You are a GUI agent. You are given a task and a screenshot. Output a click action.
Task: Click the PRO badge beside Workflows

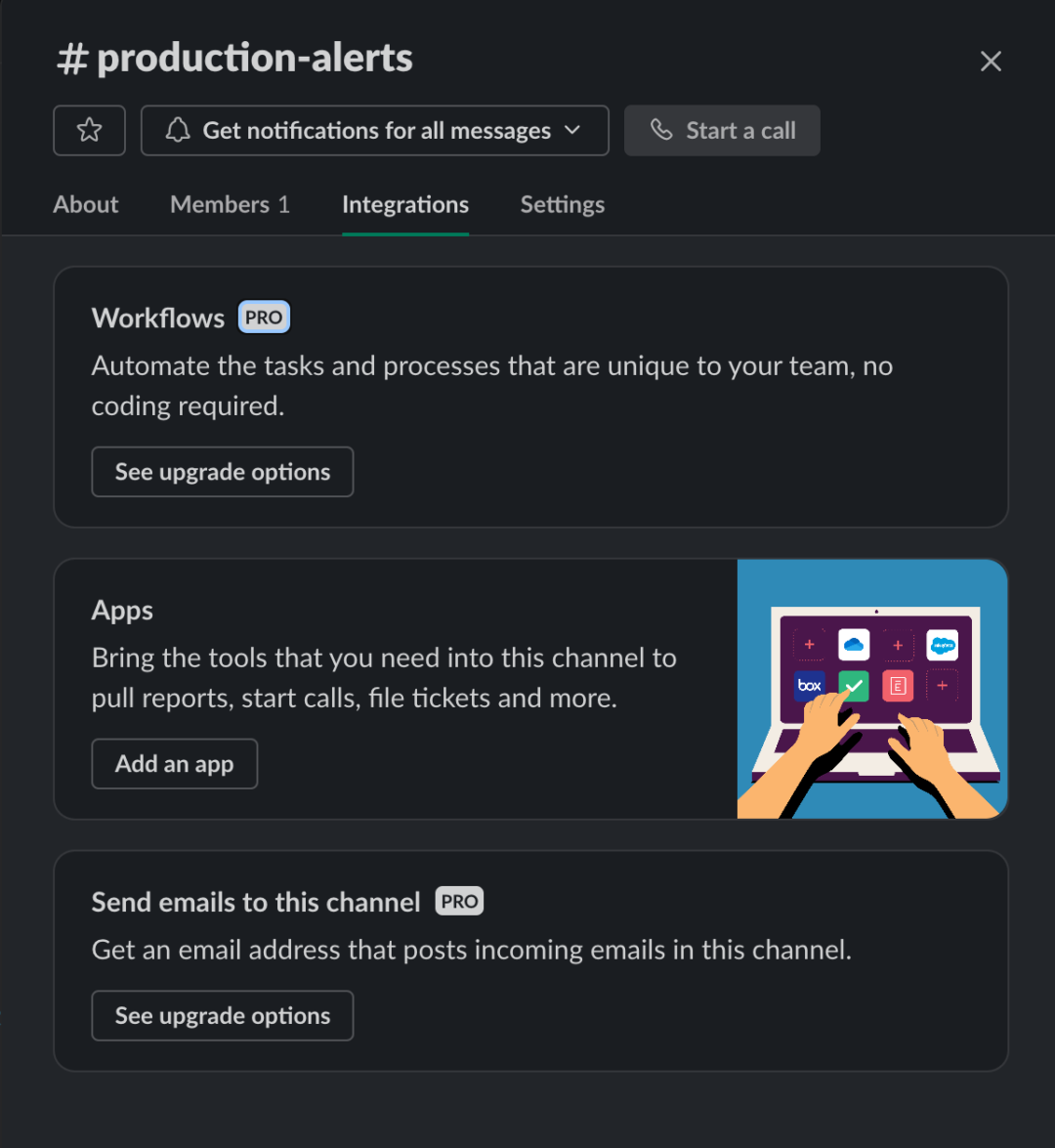coord(264,317)
